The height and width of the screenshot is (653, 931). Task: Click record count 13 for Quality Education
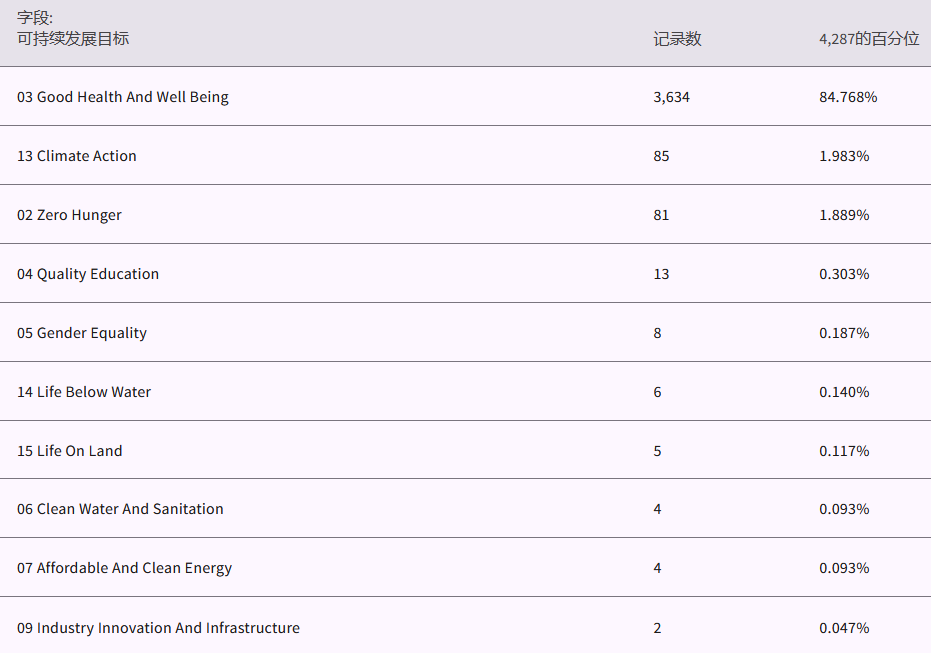coord(661,274)
